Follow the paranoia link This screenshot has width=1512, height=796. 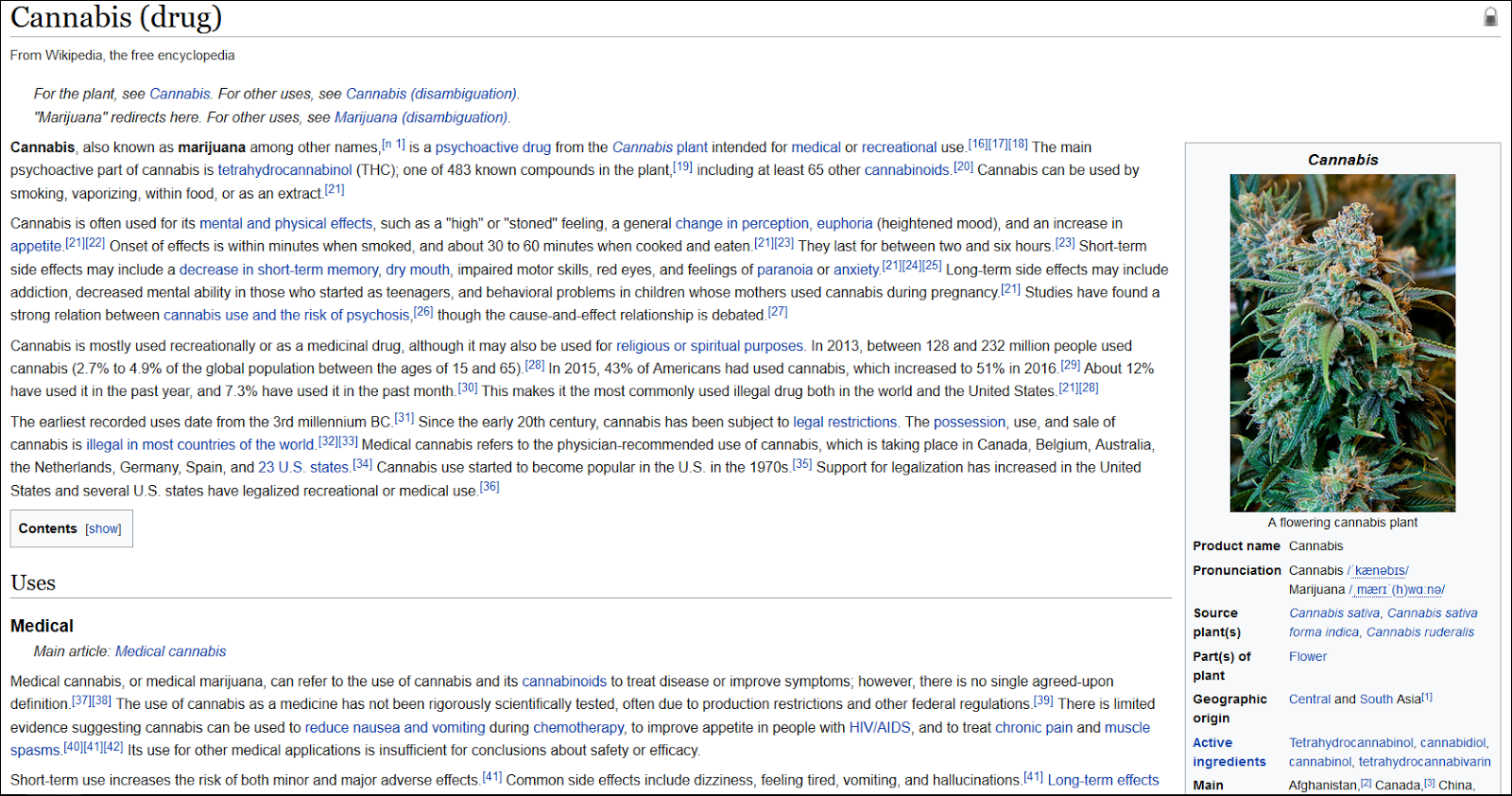pos(784,270)
